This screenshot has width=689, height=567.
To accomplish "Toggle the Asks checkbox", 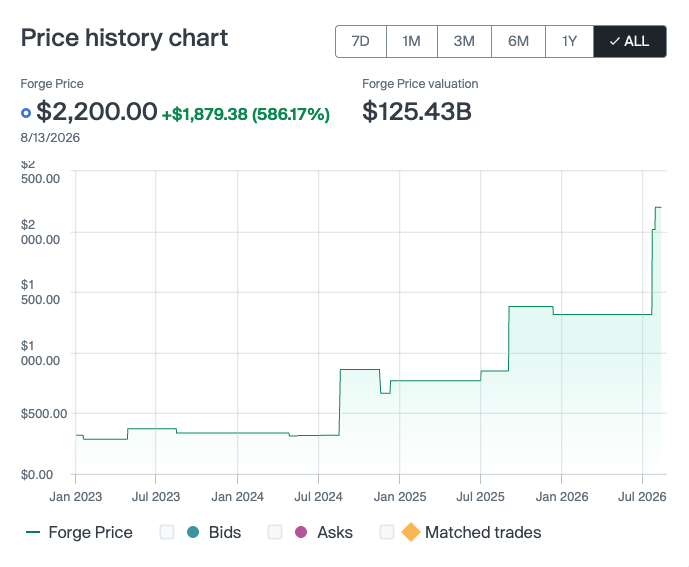I will pyautogui.click(x=275, y=532).
